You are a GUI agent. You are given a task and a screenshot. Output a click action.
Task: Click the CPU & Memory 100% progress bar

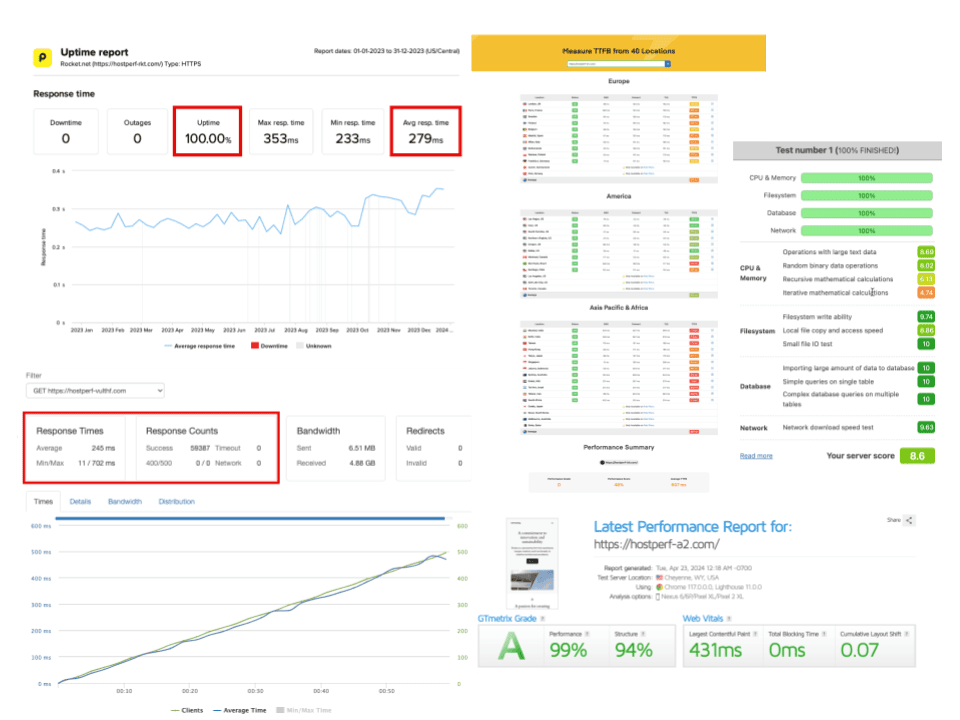[x=866, y=178]
